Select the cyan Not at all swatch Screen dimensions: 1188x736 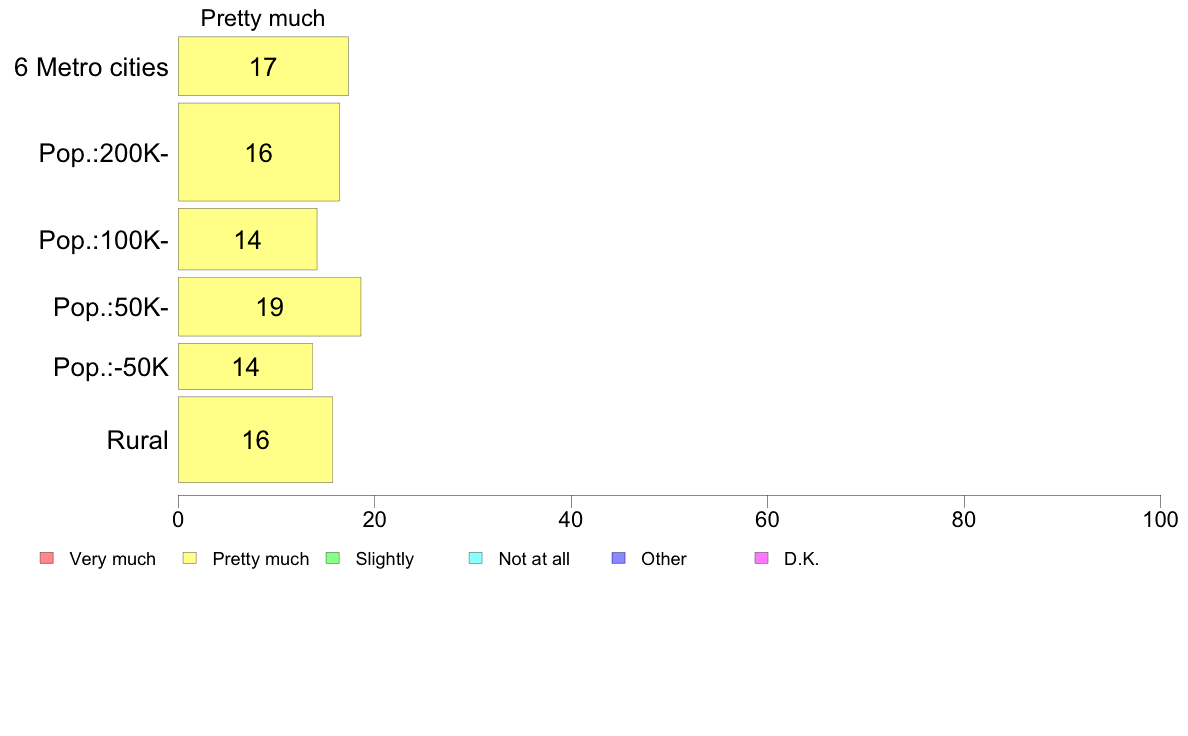click(x=476, y=559)
